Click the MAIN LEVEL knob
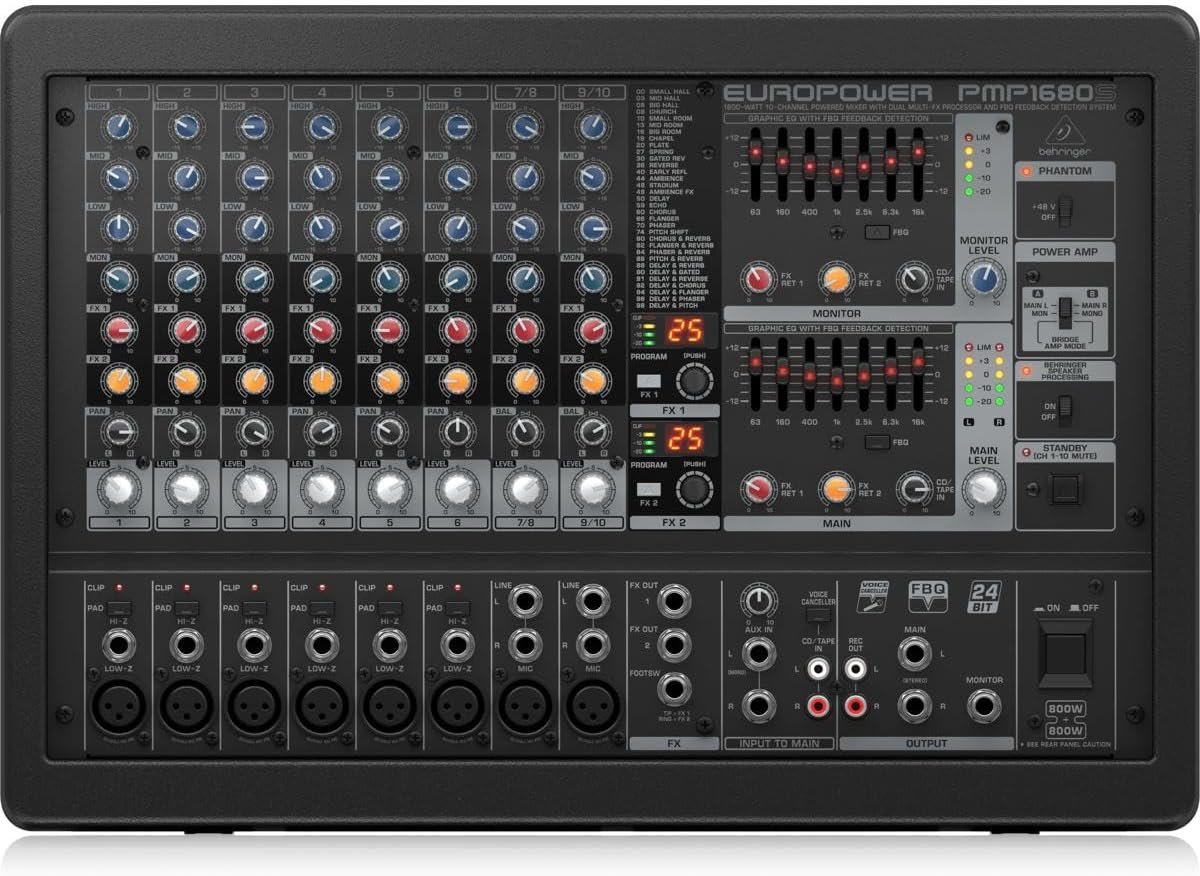The width and height of the screenshot is (1200, 876). point(984,488)
